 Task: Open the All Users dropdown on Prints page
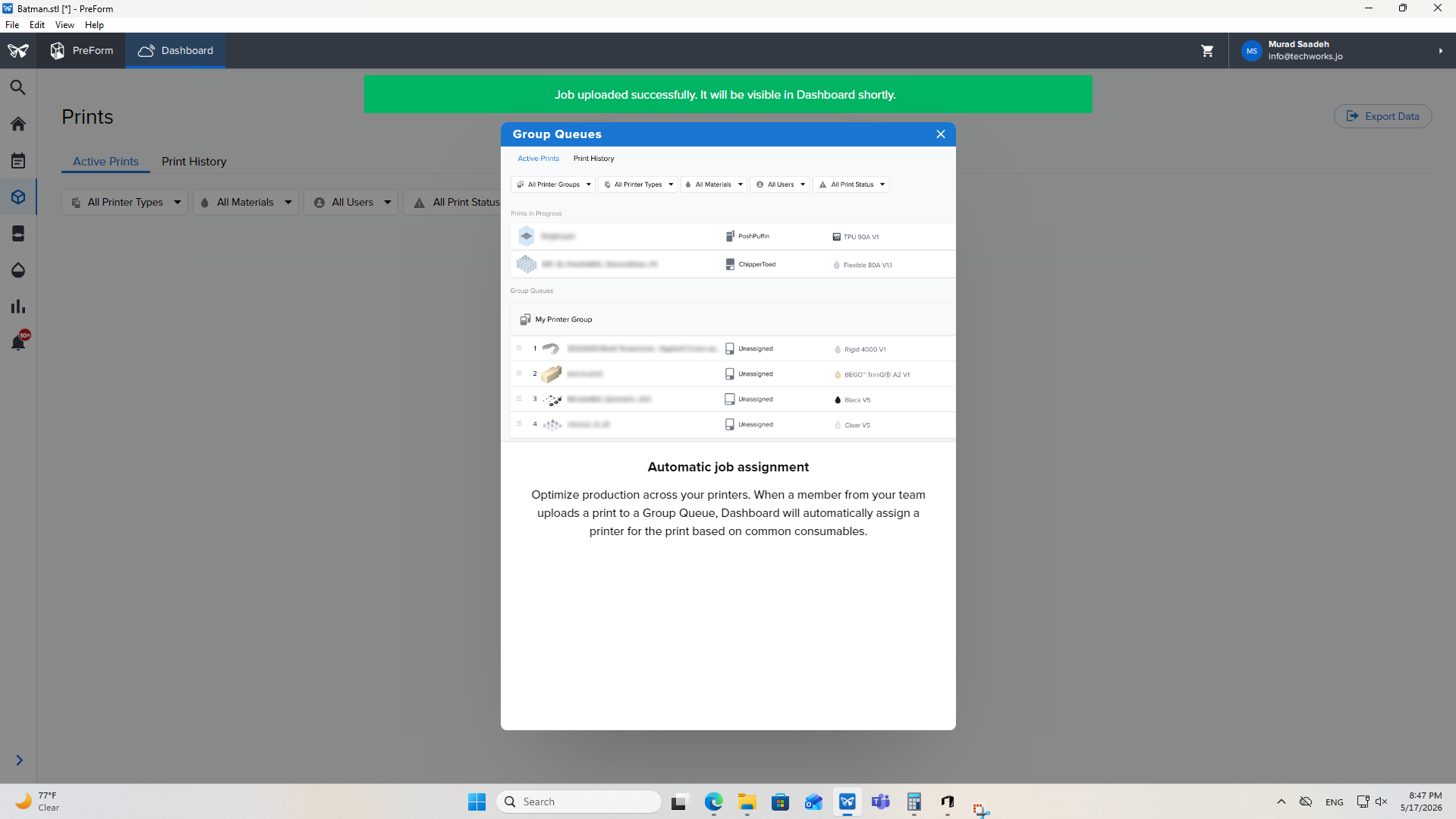(351, 203)
